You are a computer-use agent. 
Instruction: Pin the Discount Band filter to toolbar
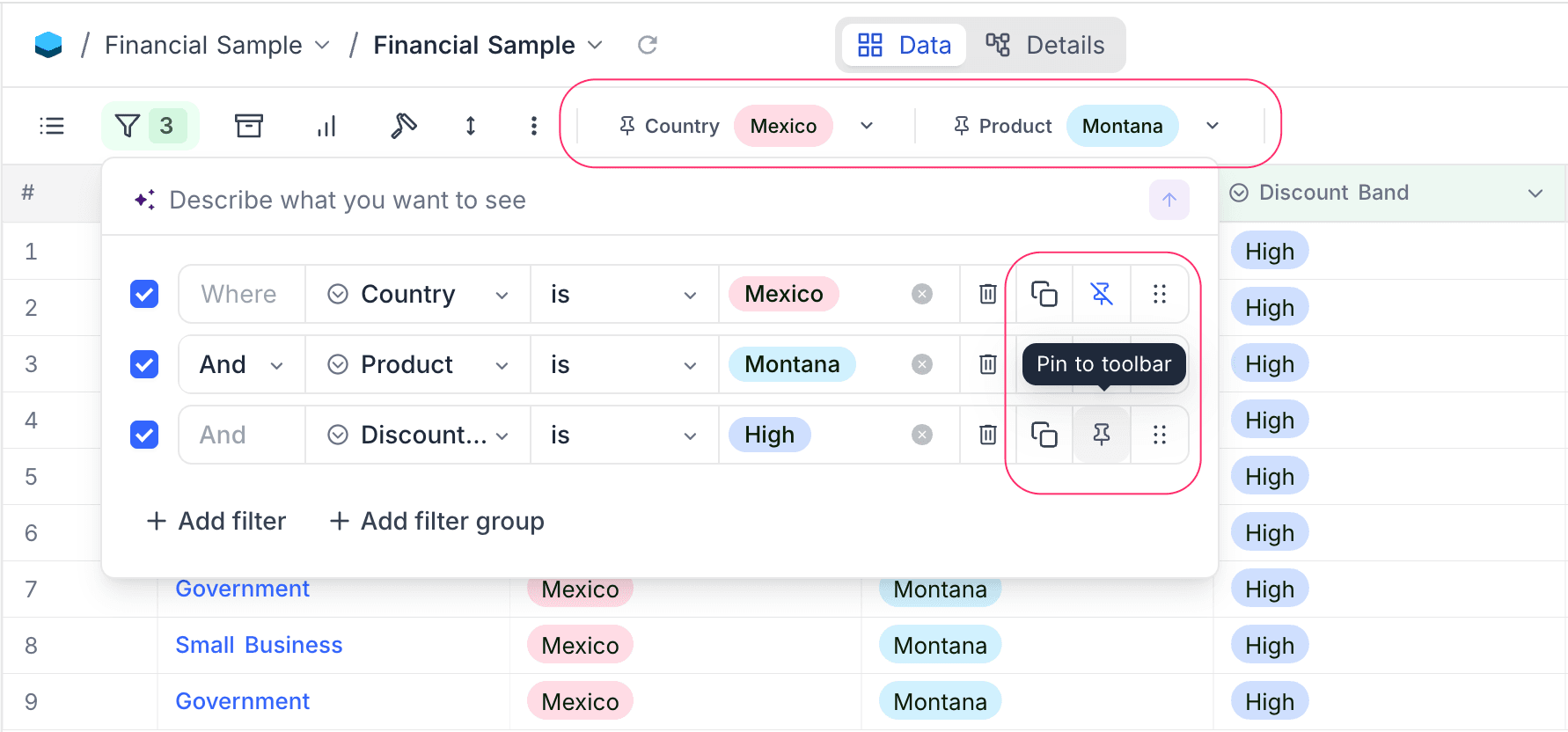tap(1101, 435)
